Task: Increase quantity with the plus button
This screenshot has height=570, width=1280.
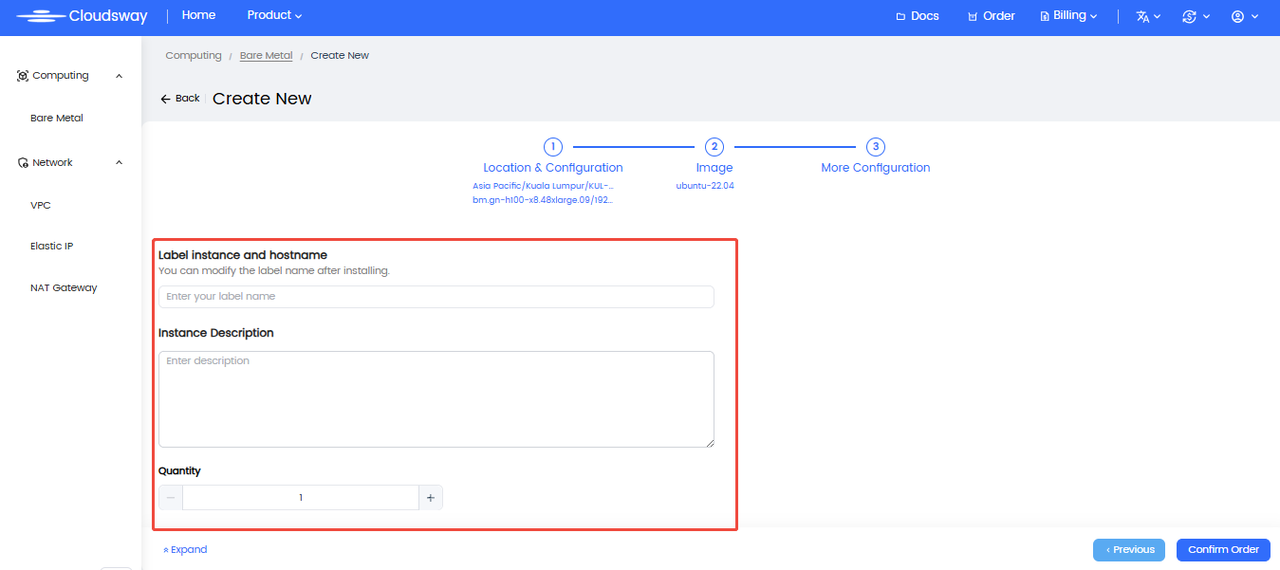Action: (431, 497)
